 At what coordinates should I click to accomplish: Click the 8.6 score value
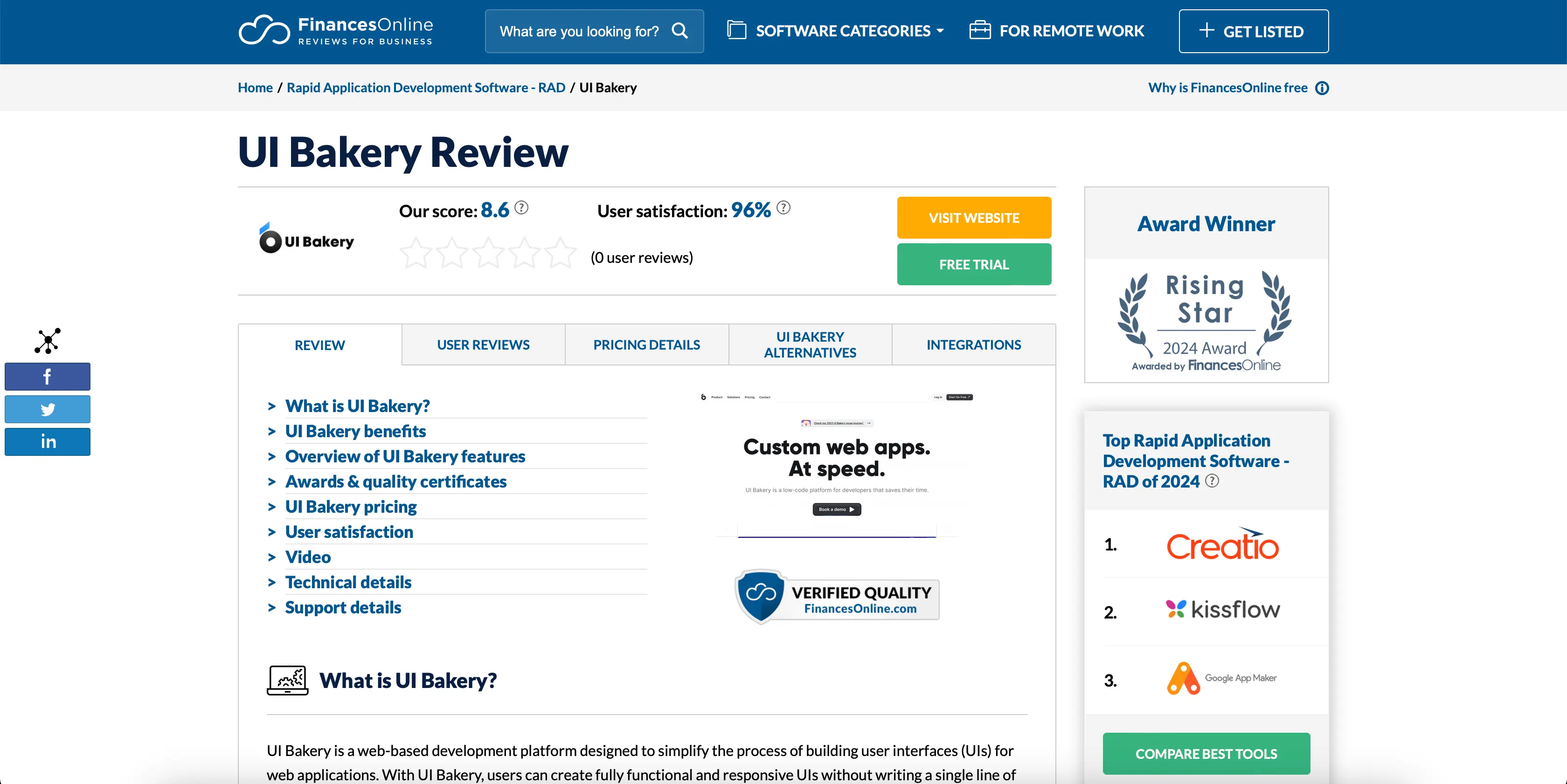[x=494, y=210]
